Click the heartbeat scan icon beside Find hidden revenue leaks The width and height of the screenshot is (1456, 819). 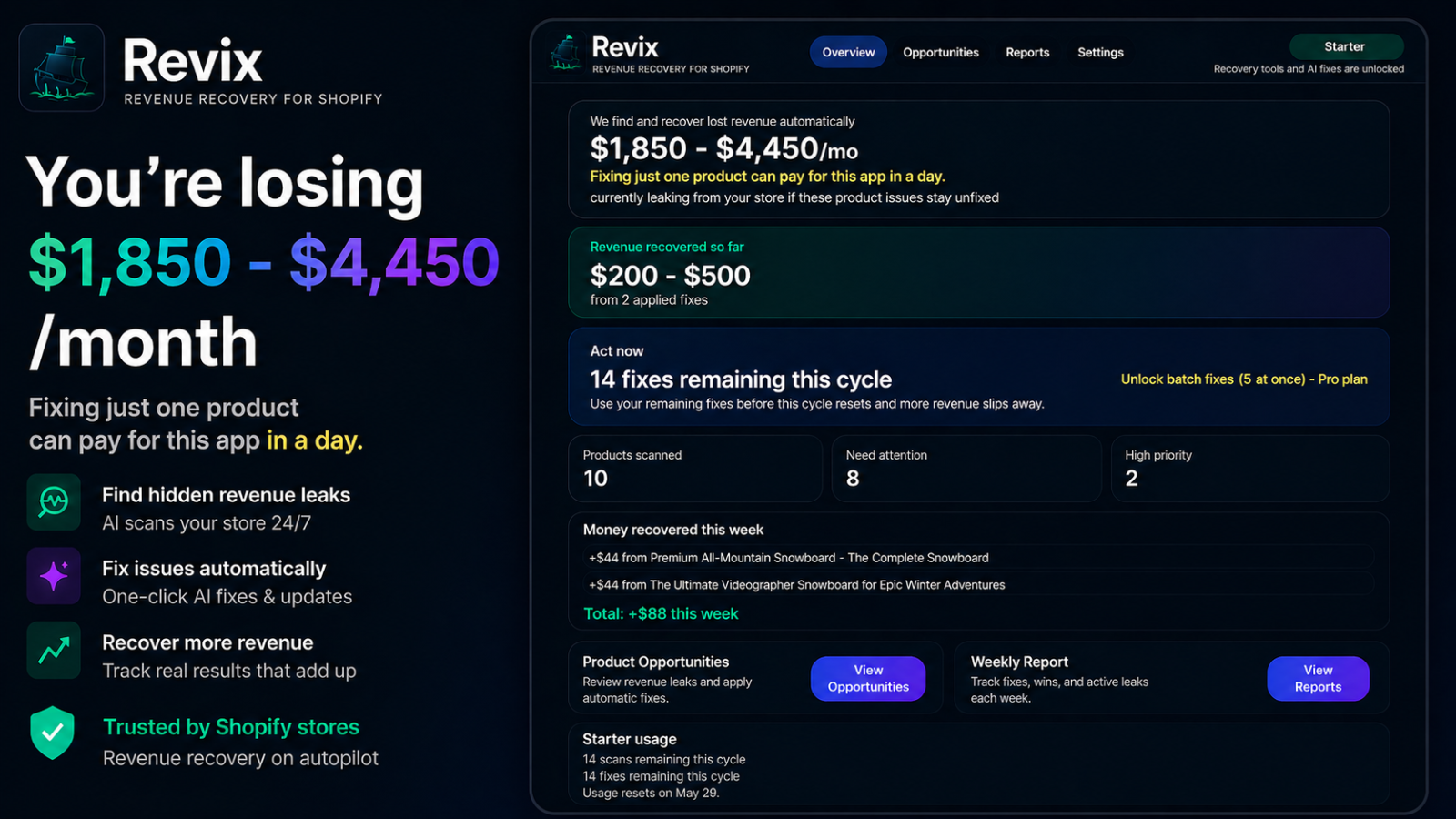click(54, 502)
